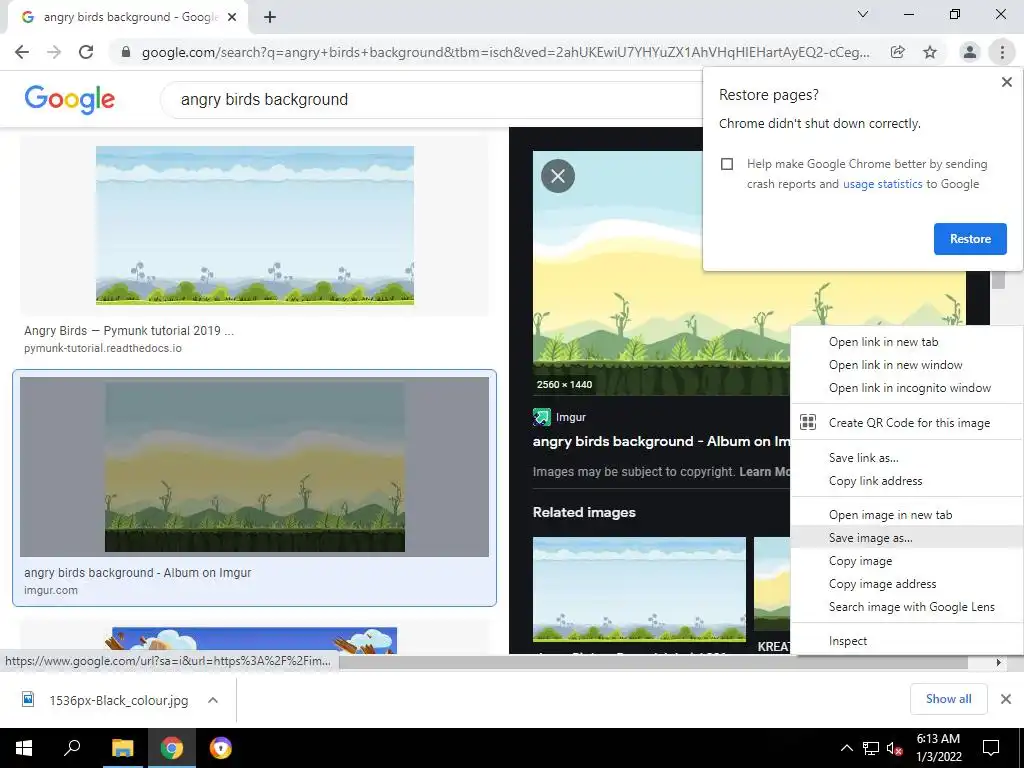Open the shield app on taskbar
The image size is (1024, 768).
[221, 748]
